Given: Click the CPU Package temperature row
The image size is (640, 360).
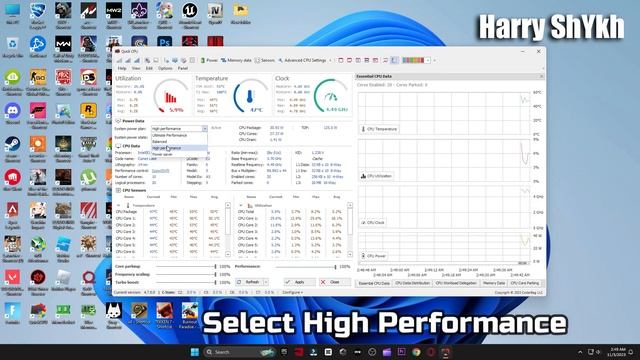Looking at the screenshot, I should coord(169,212).
